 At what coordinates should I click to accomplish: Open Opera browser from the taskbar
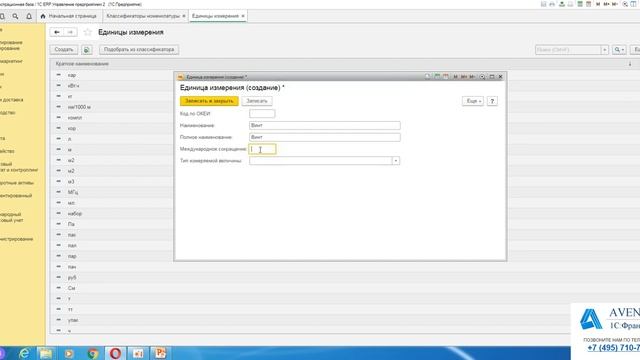pyautogui.click(x=116, y=353)
